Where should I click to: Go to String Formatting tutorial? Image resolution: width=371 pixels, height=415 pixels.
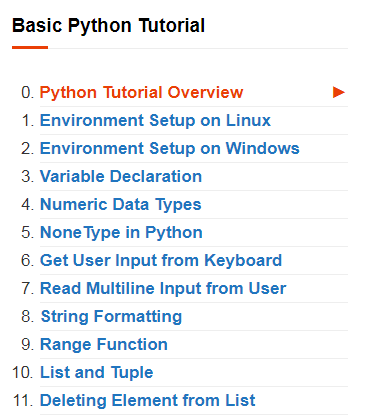pos(111,316)
